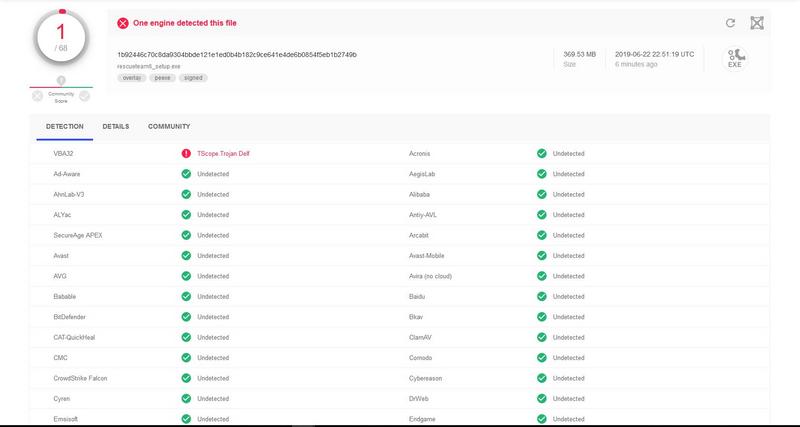Click the green check icon for BitDefender

(x=186, y=317)
